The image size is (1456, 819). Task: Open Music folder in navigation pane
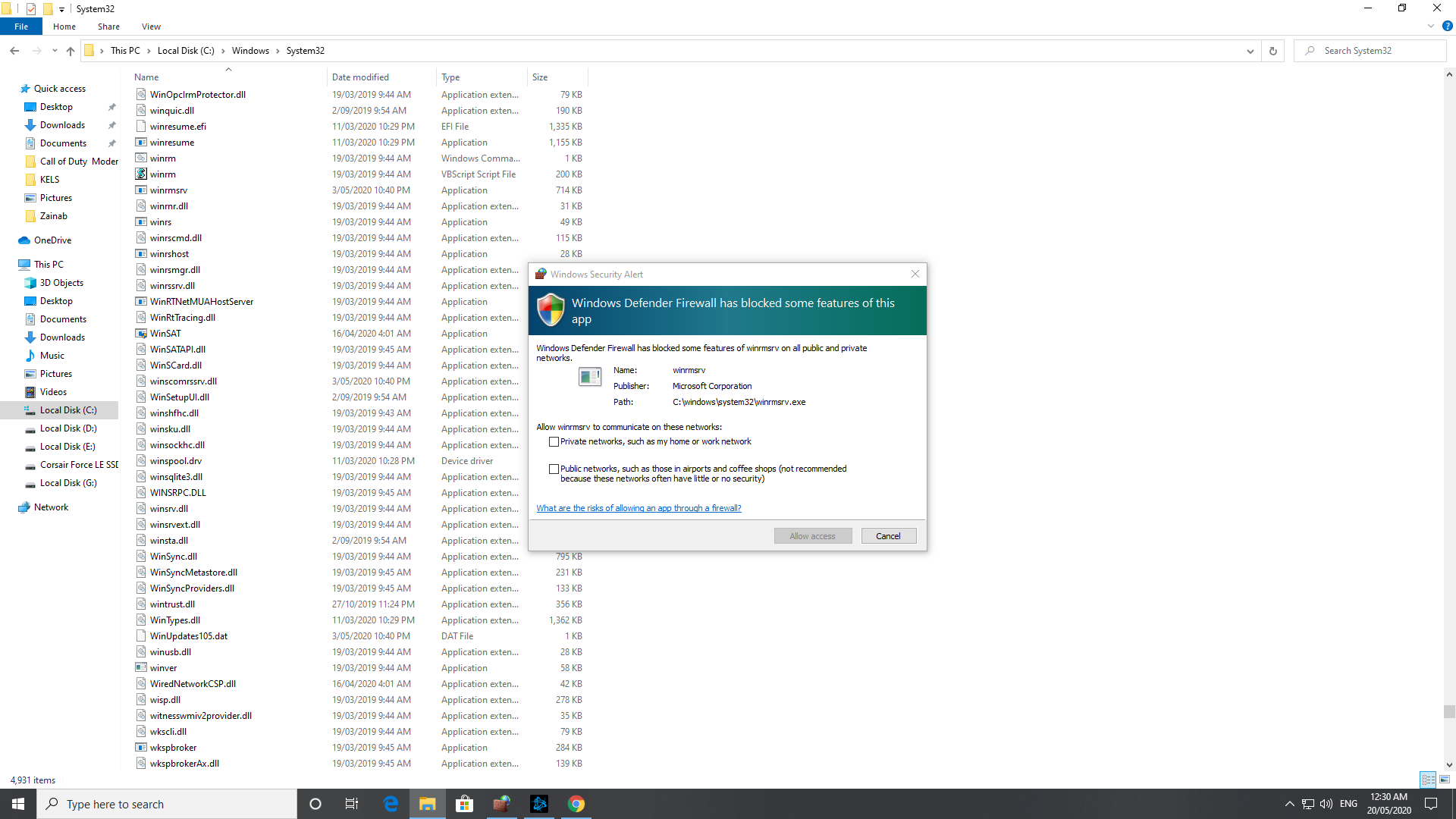[52, 356]
